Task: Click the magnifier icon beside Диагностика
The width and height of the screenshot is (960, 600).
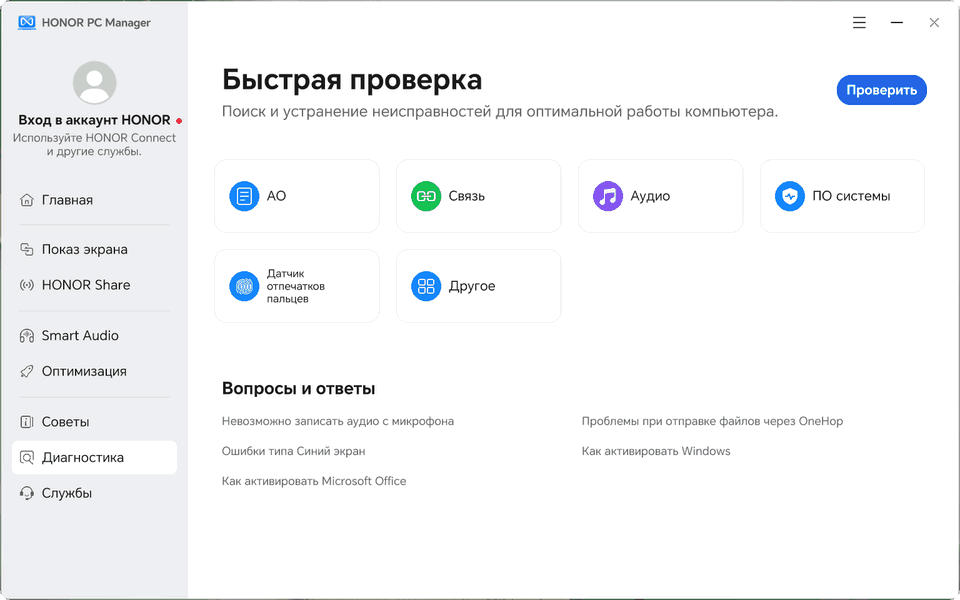Action: (26, 457)
